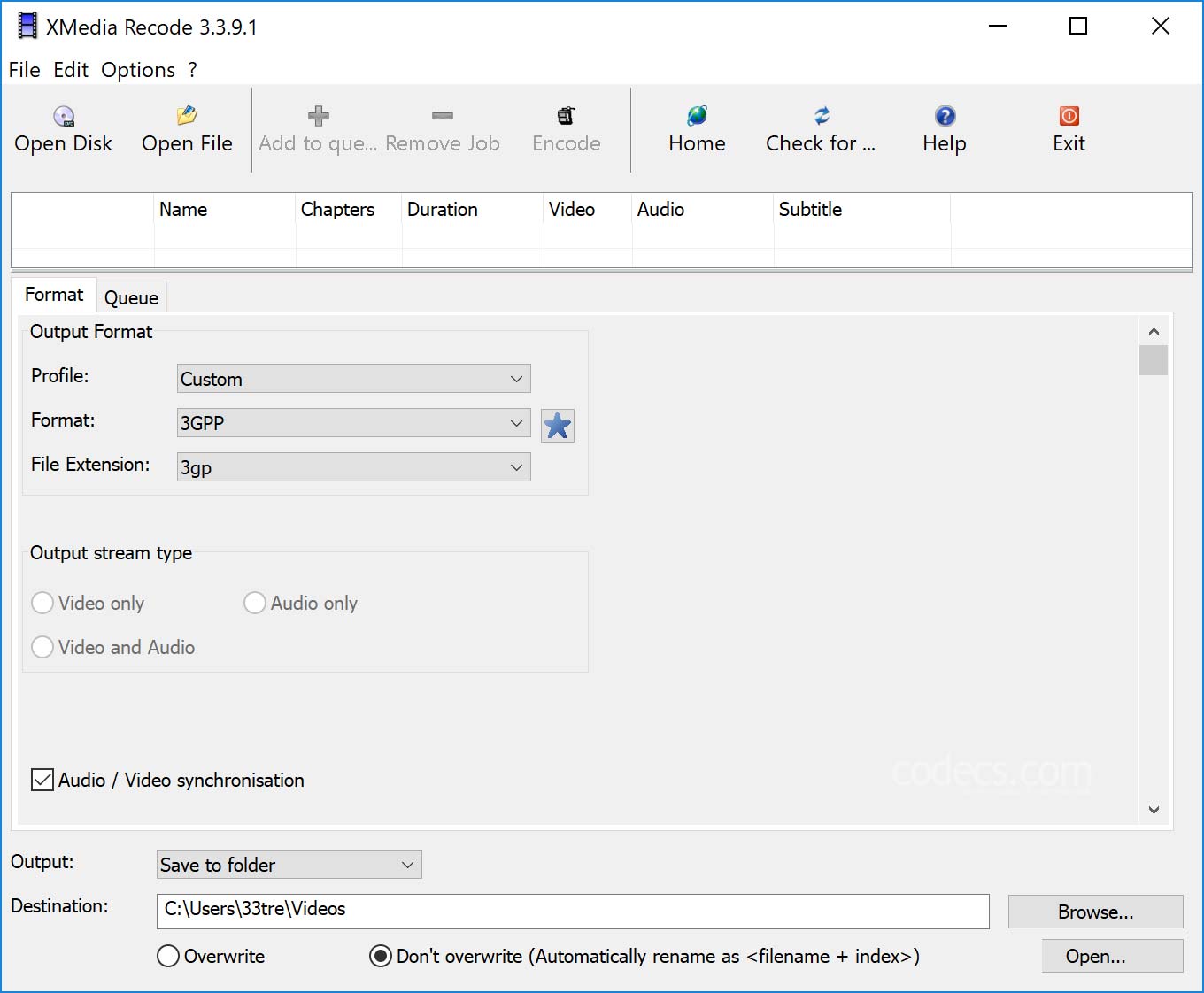Open the Format dropdown showing 3GPP
Image resolution: width=1204 pixels, height=993 pixels.
click(x=353, y=423)
